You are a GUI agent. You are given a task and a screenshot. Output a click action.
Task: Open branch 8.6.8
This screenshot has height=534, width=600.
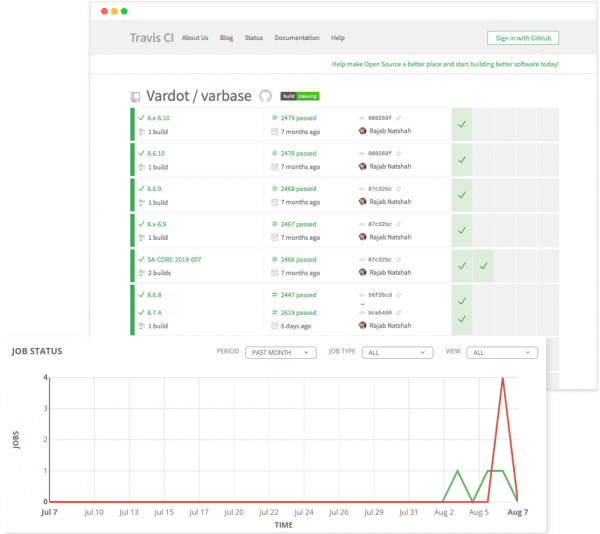click(154, 295)
